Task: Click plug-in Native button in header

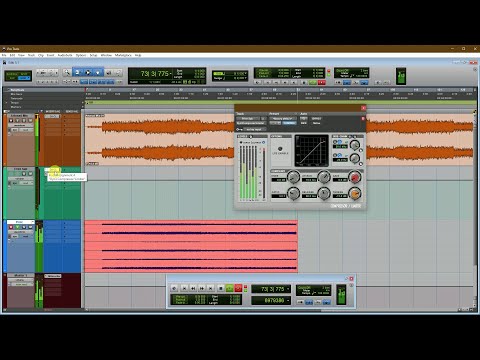Action: tap(316, 123)
